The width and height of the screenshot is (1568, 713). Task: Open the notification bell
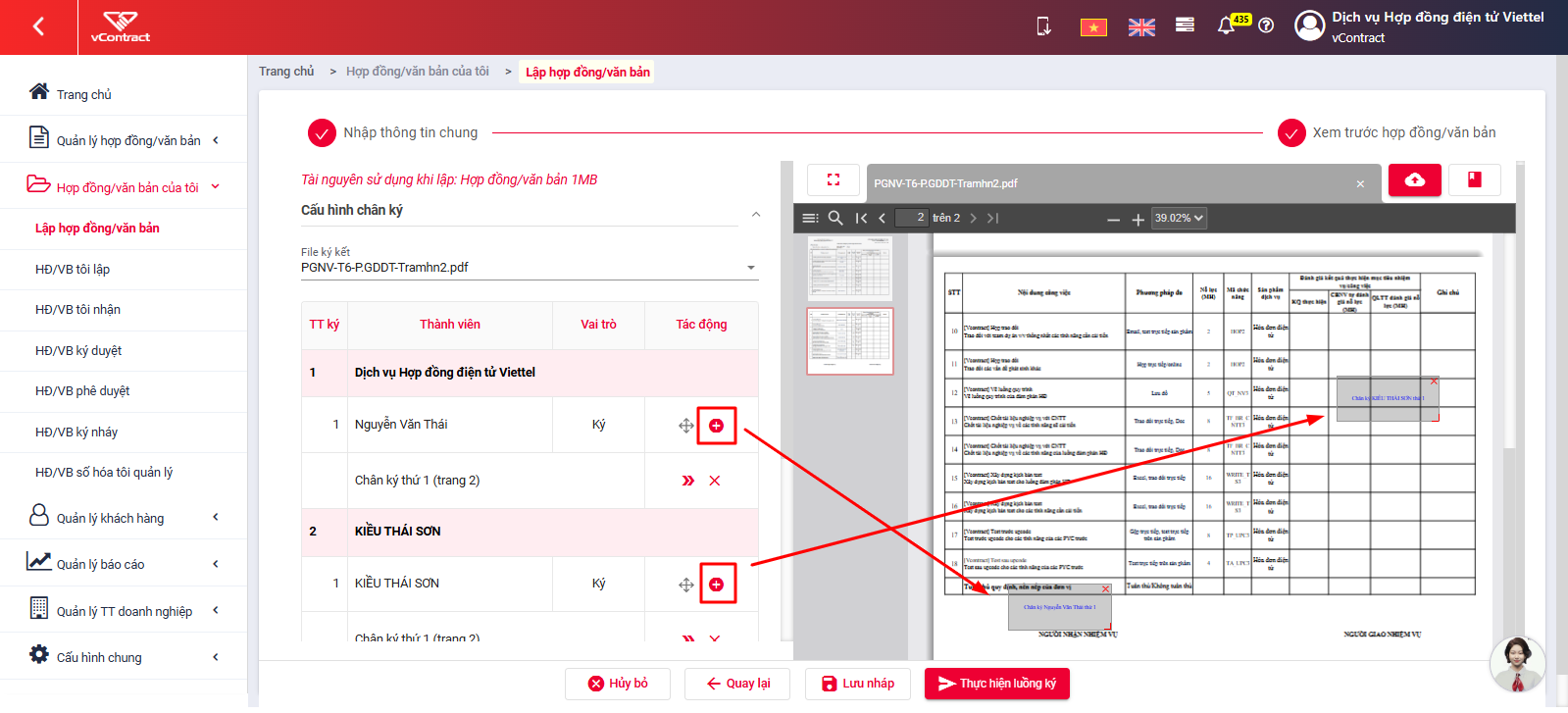pyautogui.click(x=1226, y=26)
